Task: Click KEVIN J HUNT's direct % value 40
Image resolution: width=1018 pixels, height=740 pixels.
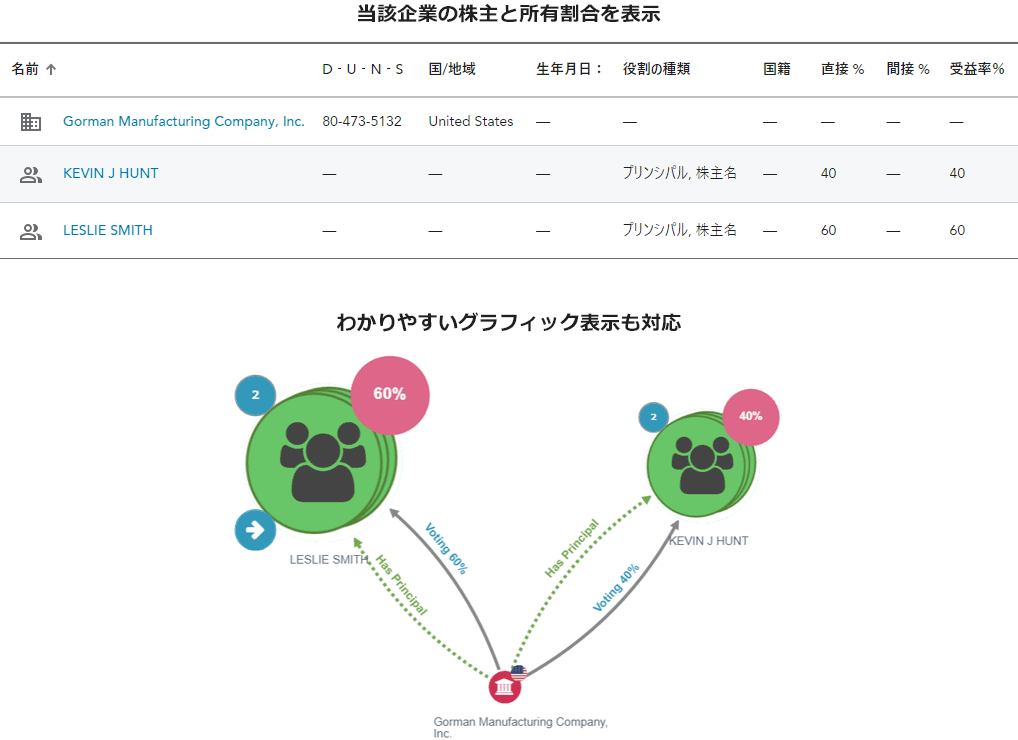Action: click(x=828, y=173)
